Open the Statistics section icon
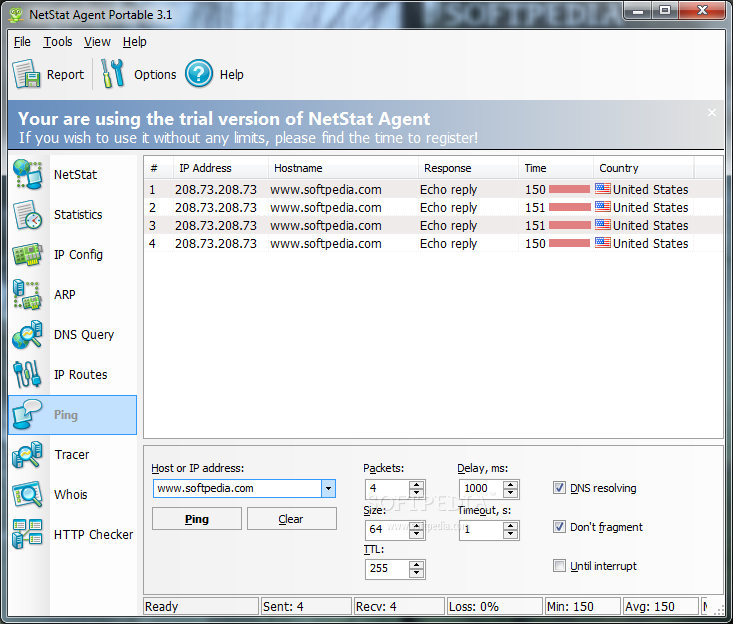This screenshot has height=624, width=733. 28,215
